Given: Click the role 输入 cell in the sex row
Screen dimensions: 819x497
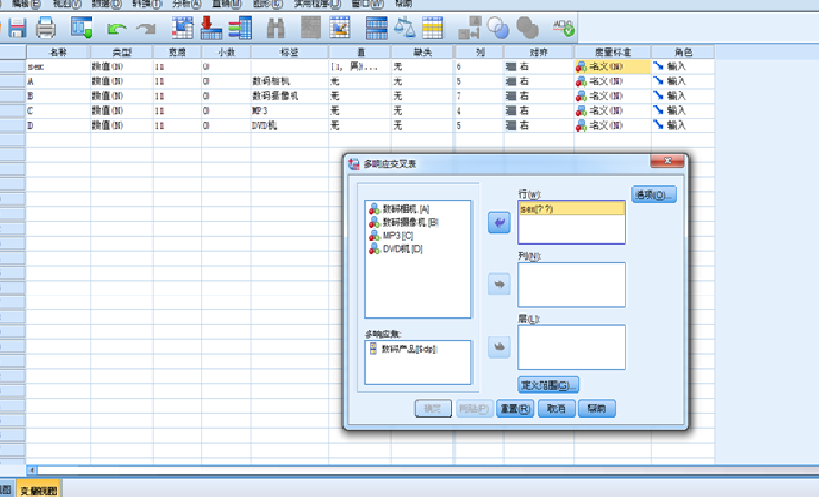Looking at the screenshot, I should 683,67.
